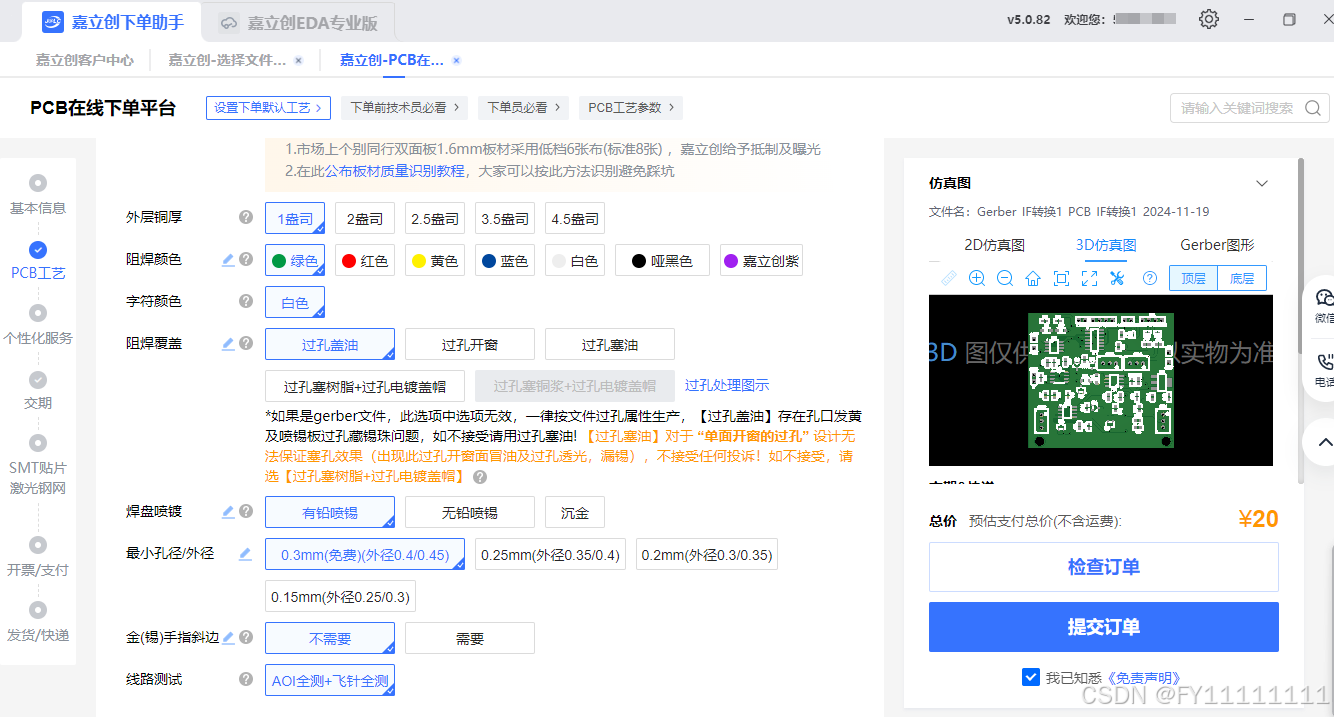Show 顶层 top layer view

[x=1194, y=278]
